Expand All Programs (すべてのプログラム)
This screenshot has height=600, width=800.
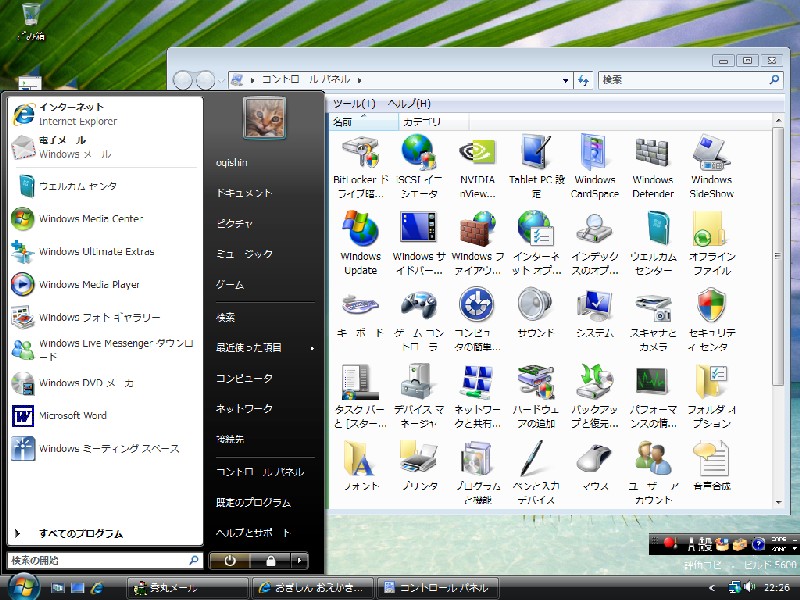(x=105, y=534)
